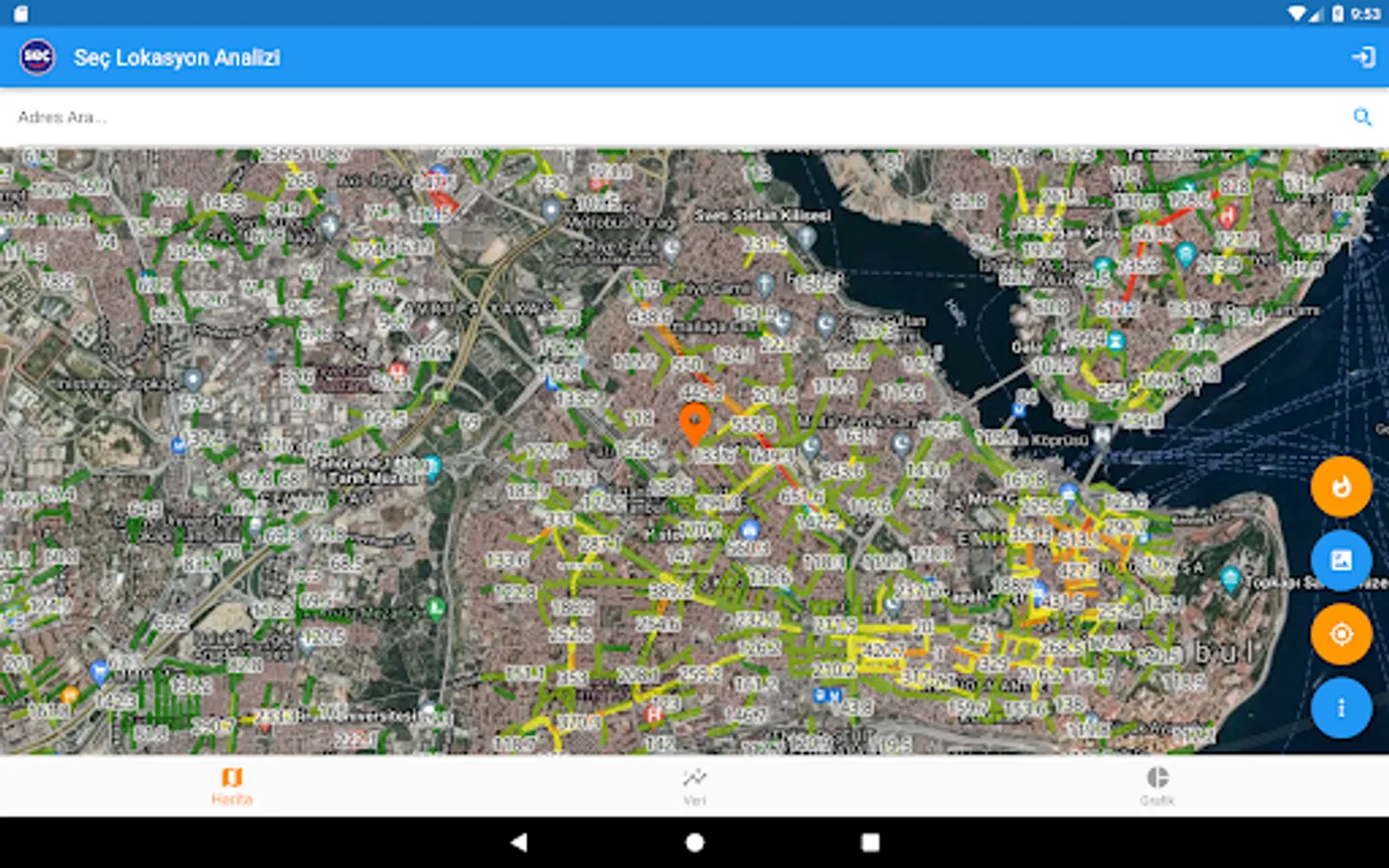Tap the Seç app logo
Screen dimensions: 1389x868
[x=38, y=57]
